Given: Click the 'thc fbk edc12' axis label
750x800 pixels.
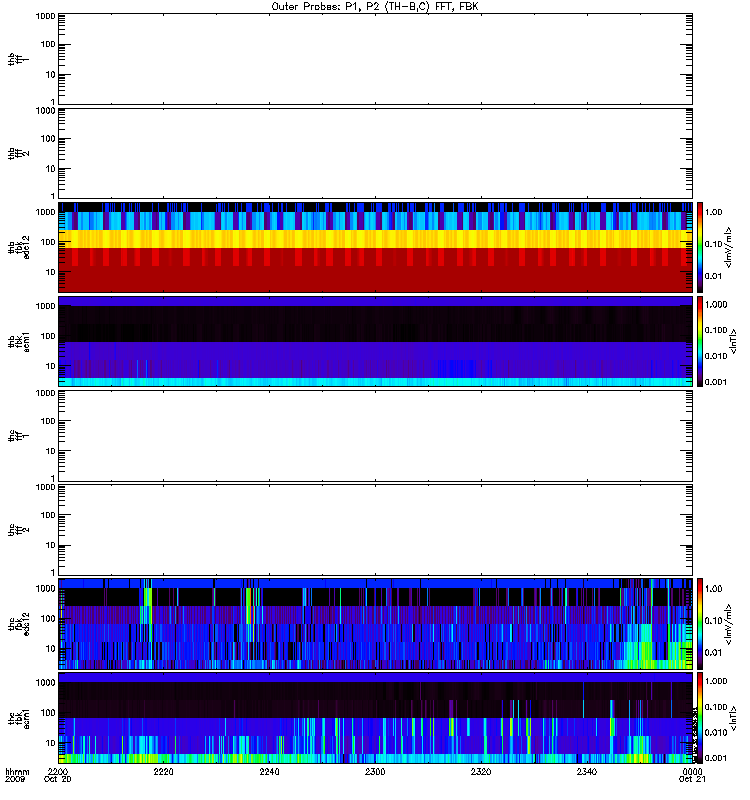Looking at the screenshot, I should [18, 624].
